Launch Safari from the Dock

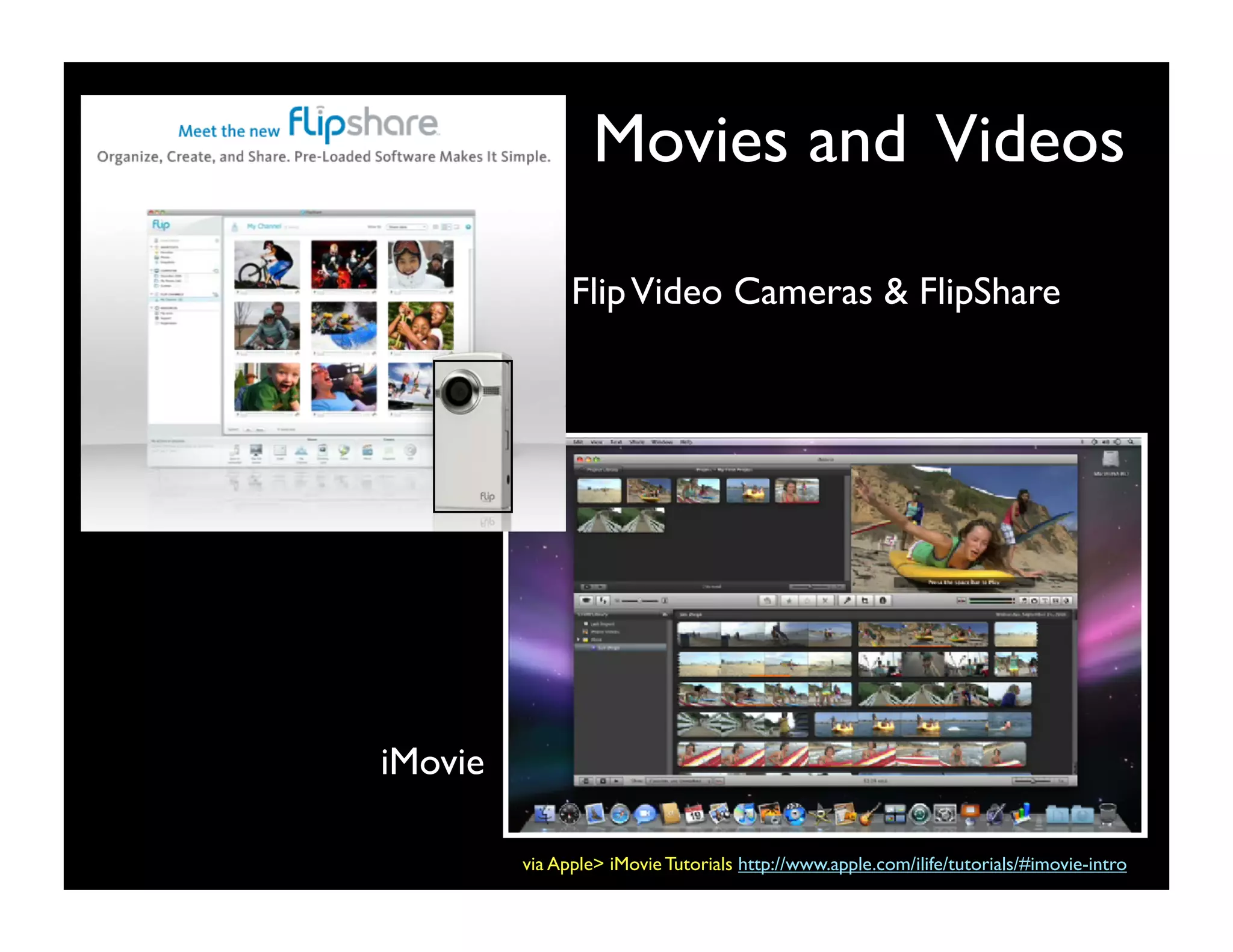(x=620, y=814)
